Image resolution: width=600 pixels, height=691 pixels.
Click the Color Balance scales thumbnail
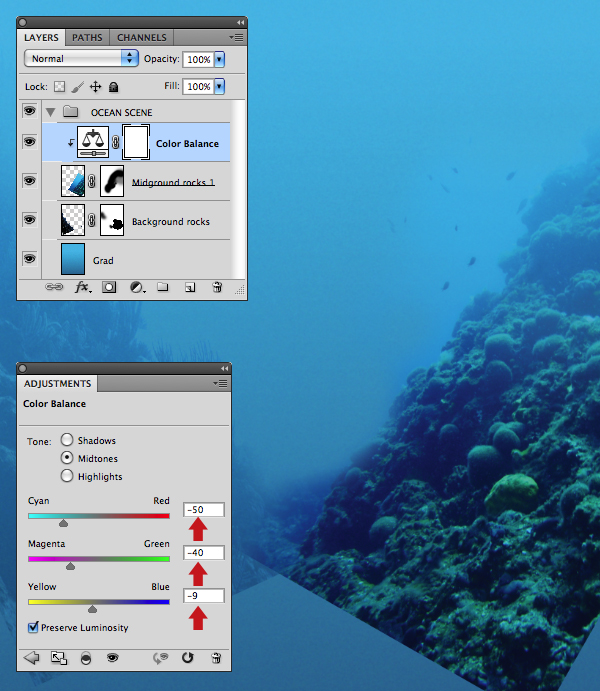[93, 142]
